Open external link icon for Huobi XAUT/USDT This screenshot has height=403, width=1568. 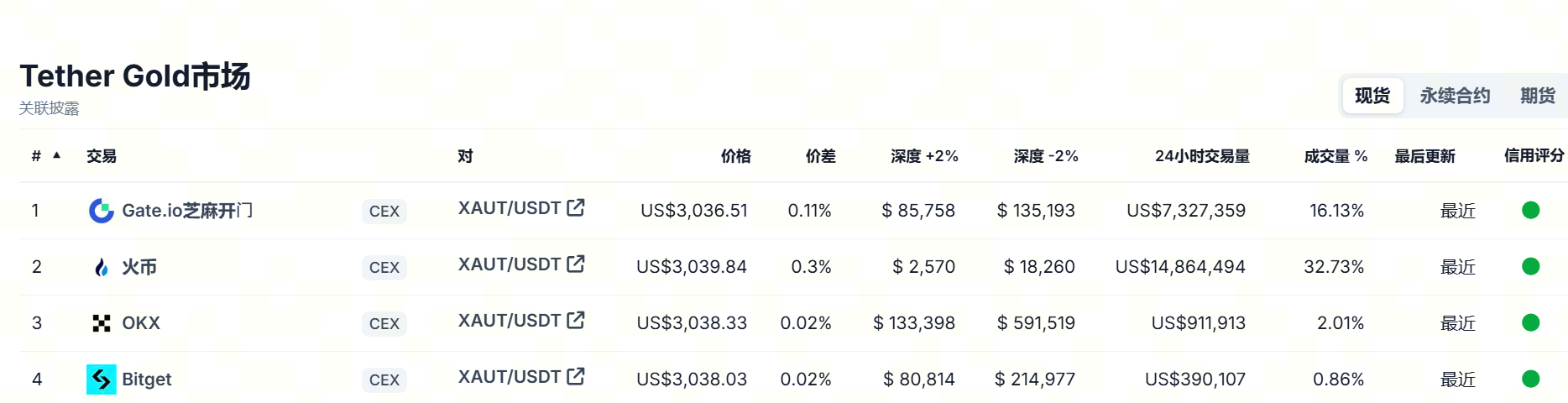(x=576, y=264)
